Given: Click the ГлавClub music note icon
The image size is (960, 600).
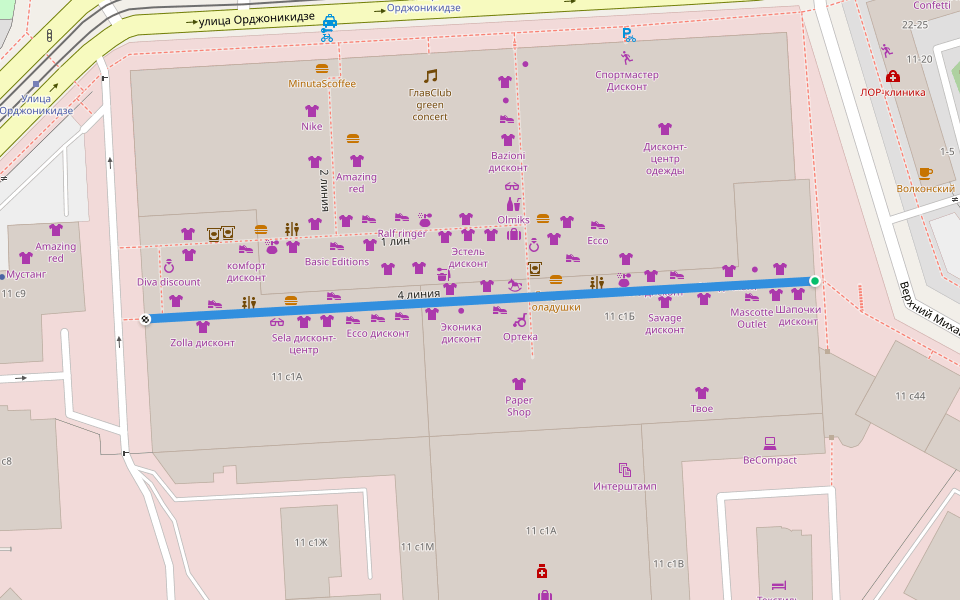Looking at the screenshot, I should coord(431,76).
